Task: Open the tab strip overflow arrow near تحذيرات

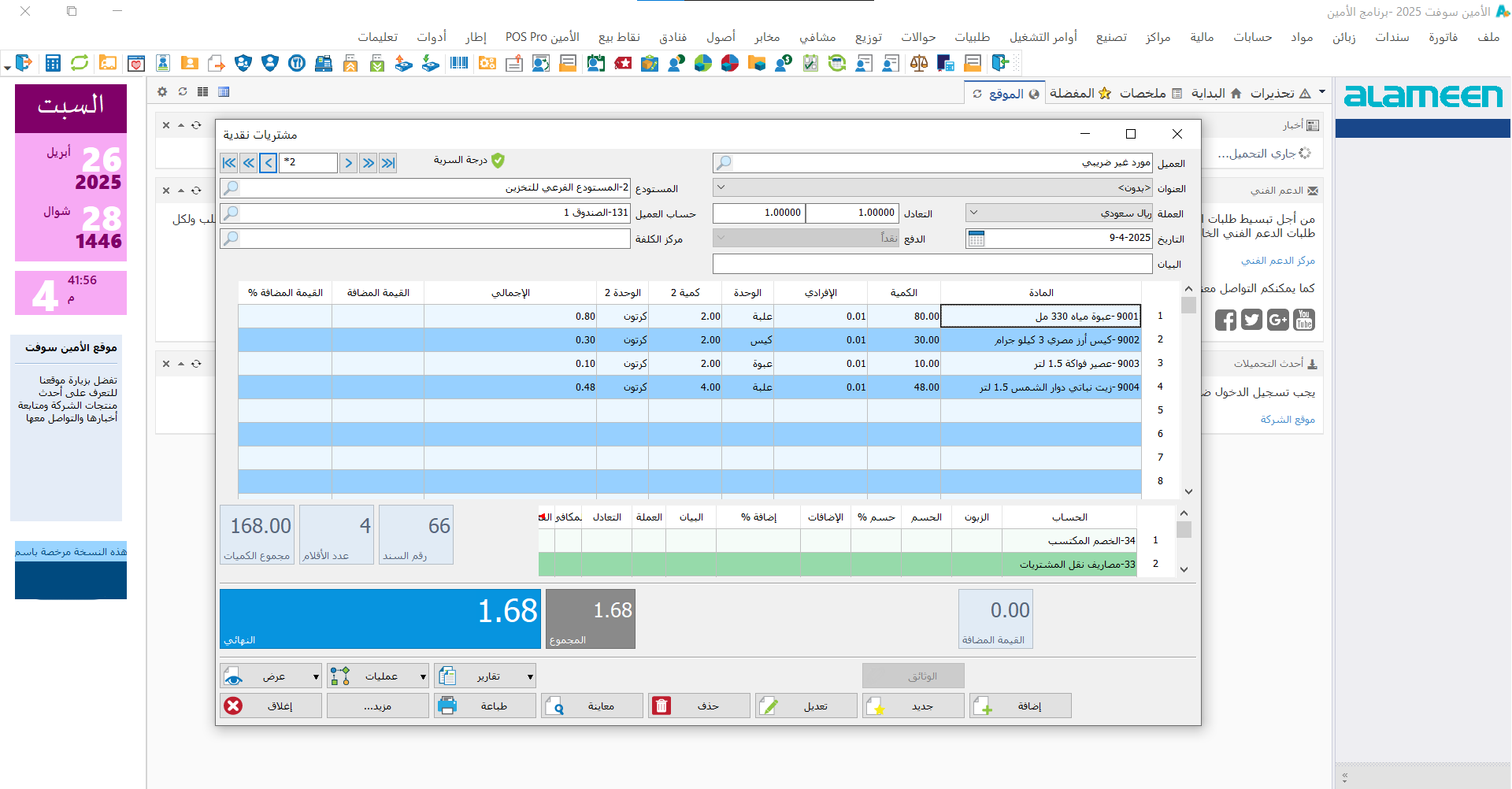Action: pyautogui.click(x=1322, y=92)
